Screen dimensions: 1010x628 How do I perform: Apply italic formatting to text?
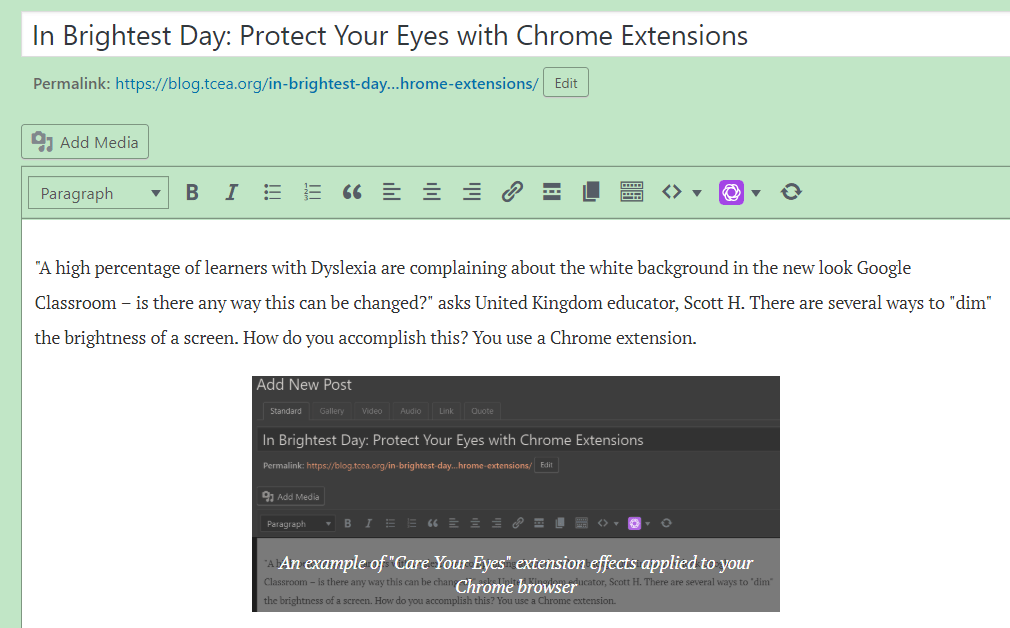(x=232, y=192)
